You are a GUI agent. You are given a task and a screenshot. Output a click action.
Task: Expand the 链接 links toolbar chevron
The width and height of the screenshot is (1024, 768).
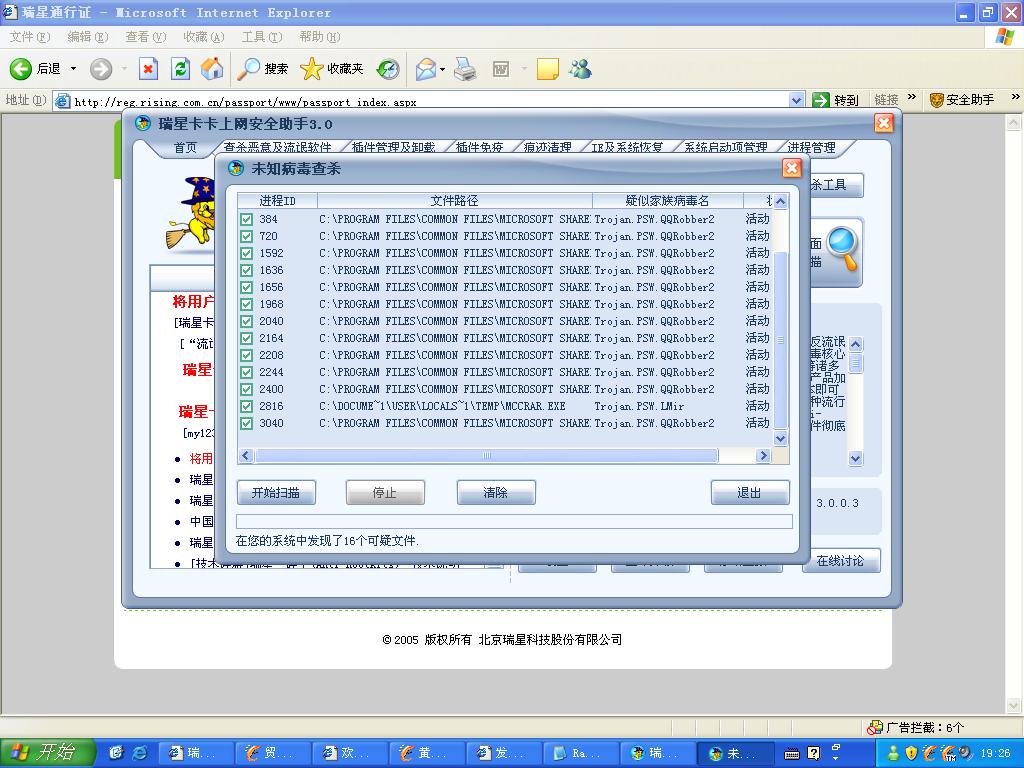click(x=912, y=98)
